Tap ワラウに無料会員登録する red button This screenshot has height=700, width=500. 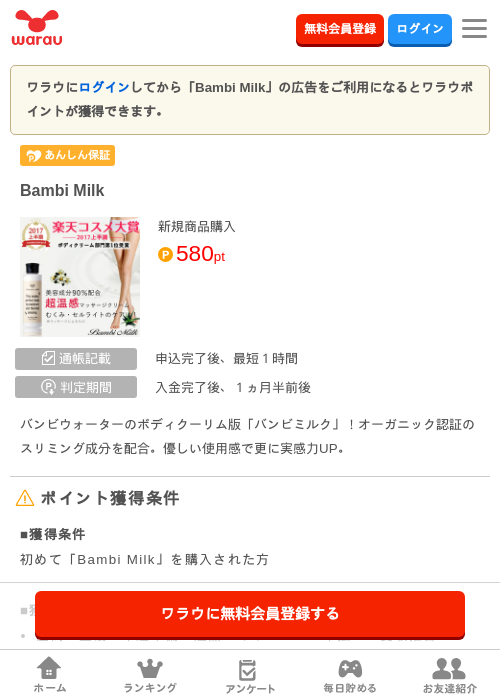pos(250,615)
